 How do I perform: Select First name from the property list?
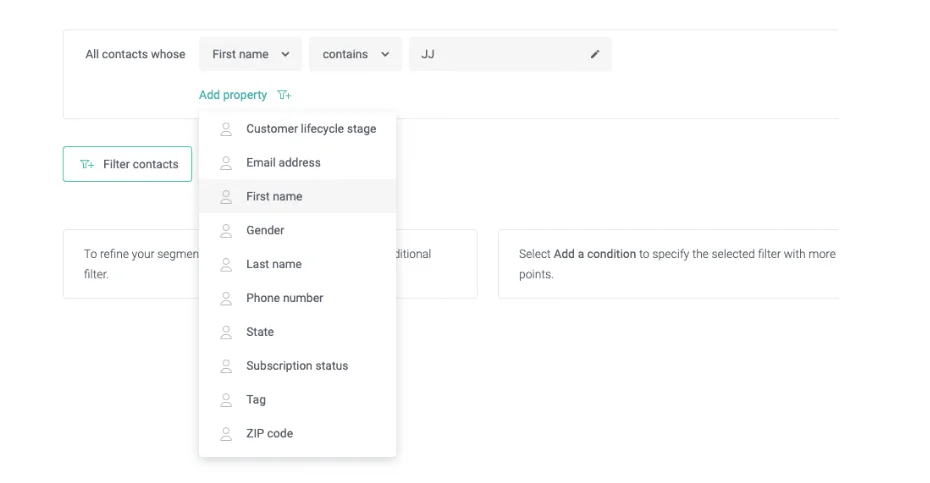click(274, 197)
